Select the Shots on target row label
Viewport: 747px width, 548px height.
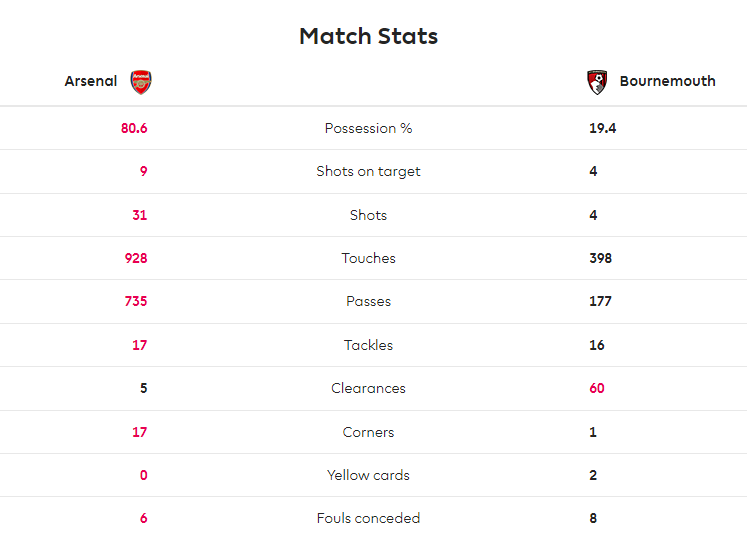(368, 172)
